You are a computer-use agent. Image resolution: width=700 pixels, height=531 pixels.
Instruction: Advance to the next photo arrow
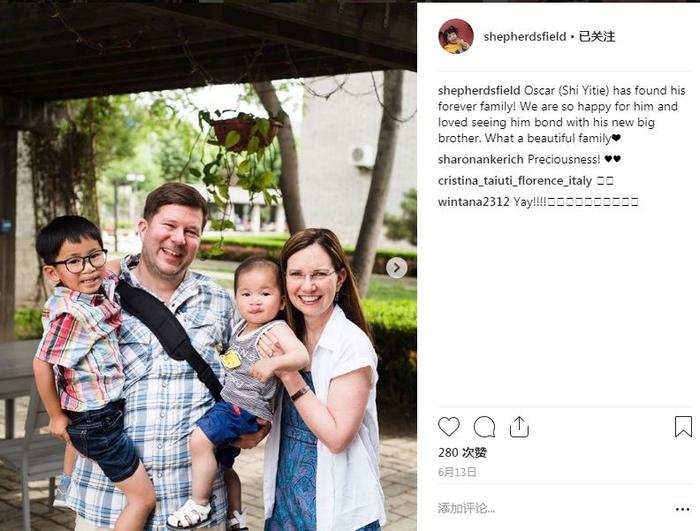click(396, 268)
